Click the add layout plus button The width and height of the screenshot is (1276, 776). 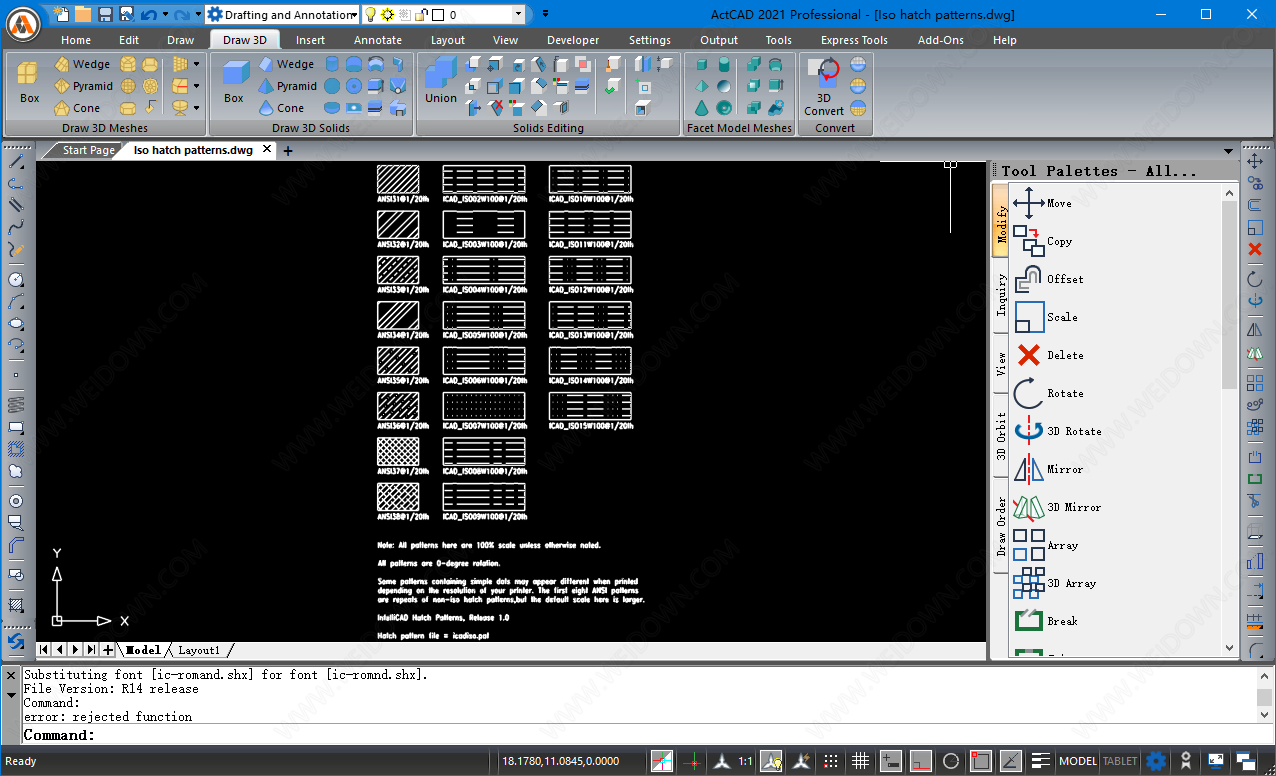tap(108, 650)
